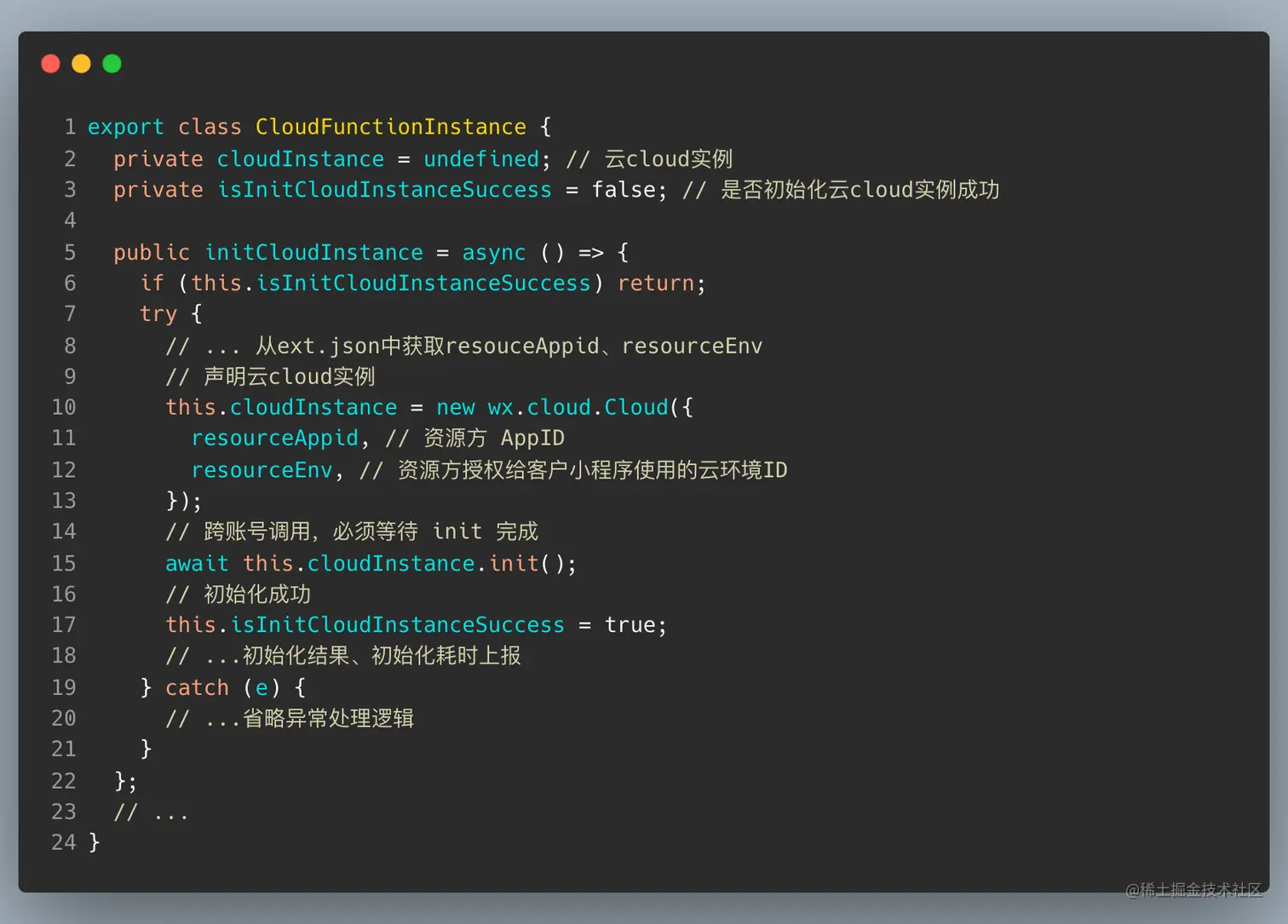Click the catch keyword on line 19
1288x924 pixels.
tap(197, 687)
